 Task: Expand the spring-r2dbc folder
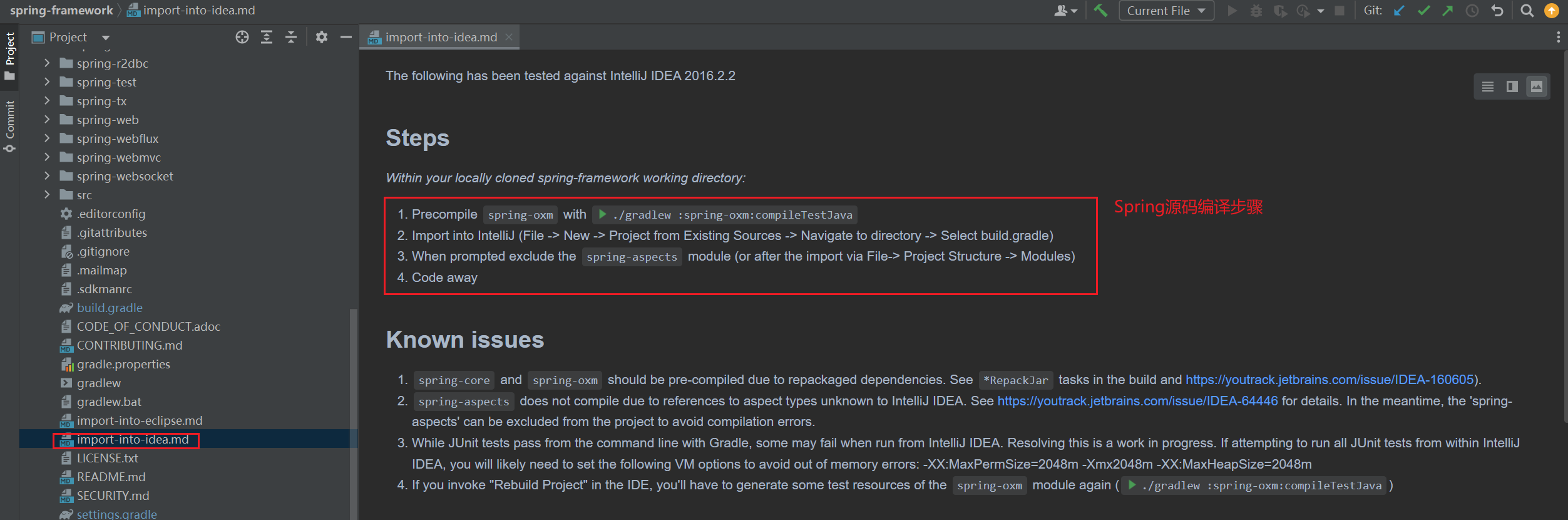[47, 63]
